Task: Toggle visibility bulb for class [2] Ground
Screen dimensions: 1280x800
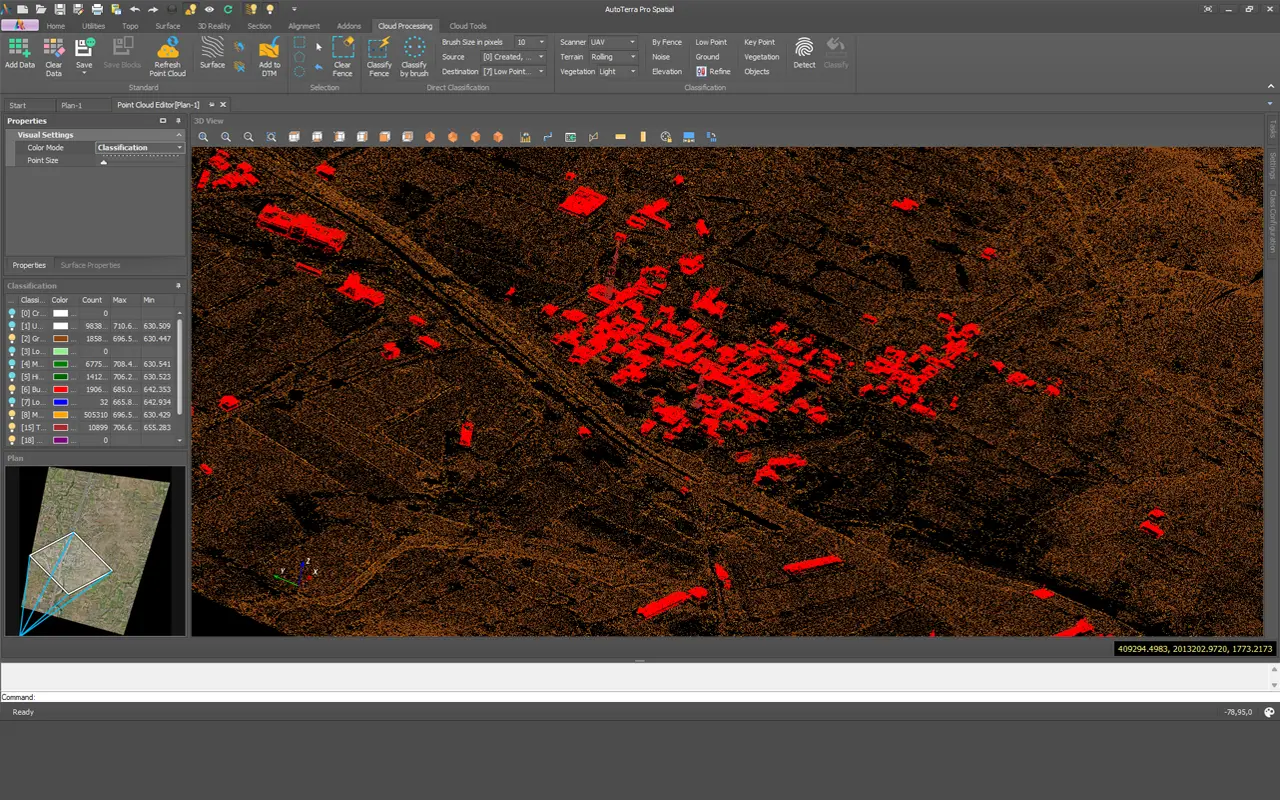Action: [x=12, y=339]
